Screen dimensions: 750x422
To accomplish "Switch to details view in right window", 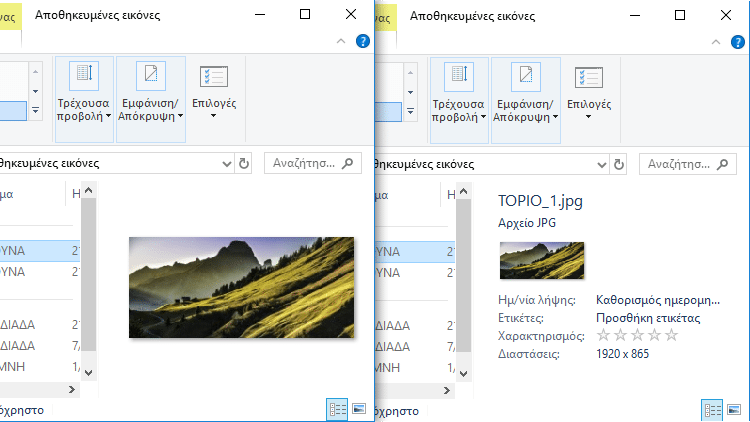I will (x=712, y=411).
